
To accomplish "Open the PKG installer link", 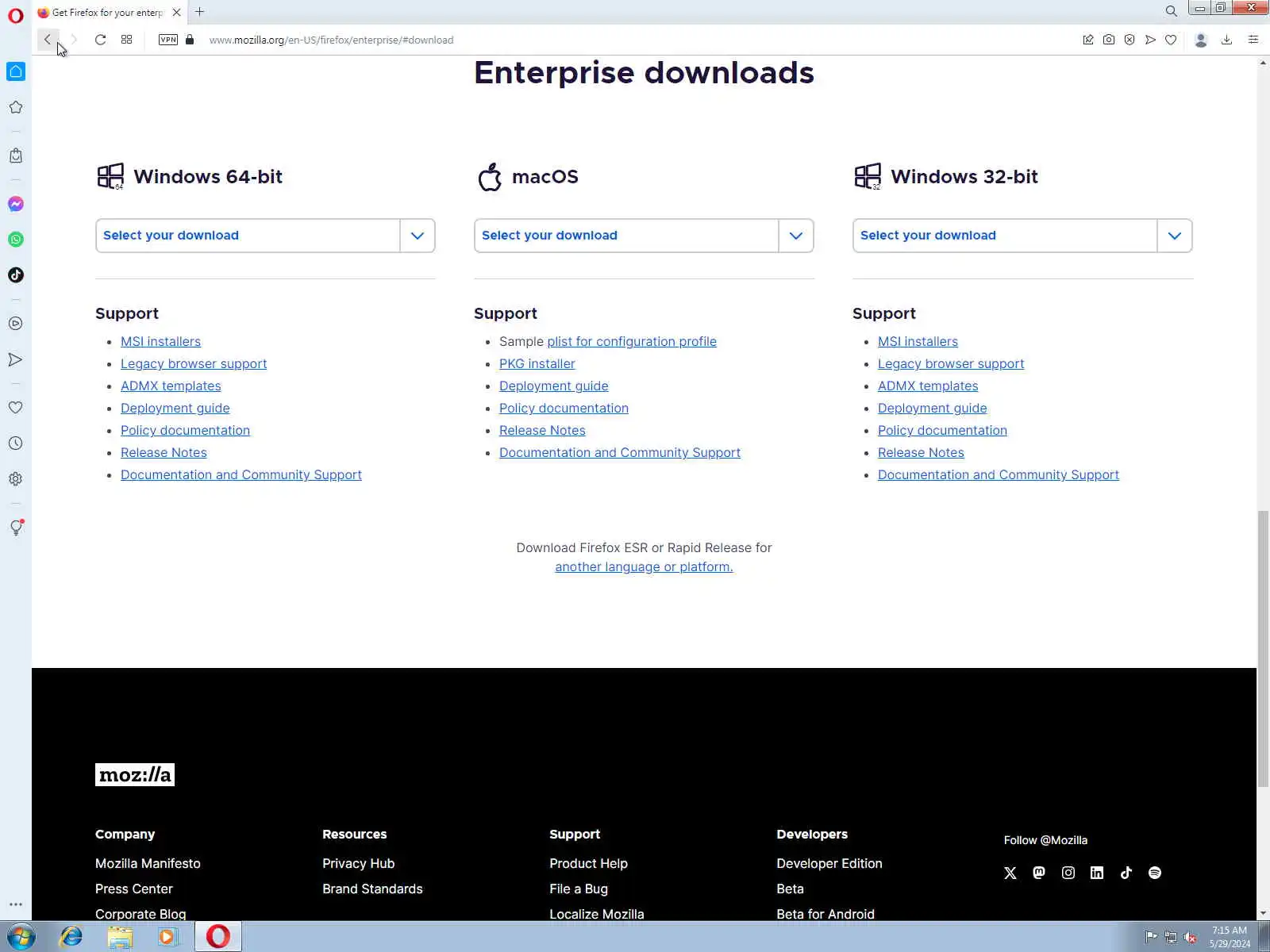I will click(537, 363).
